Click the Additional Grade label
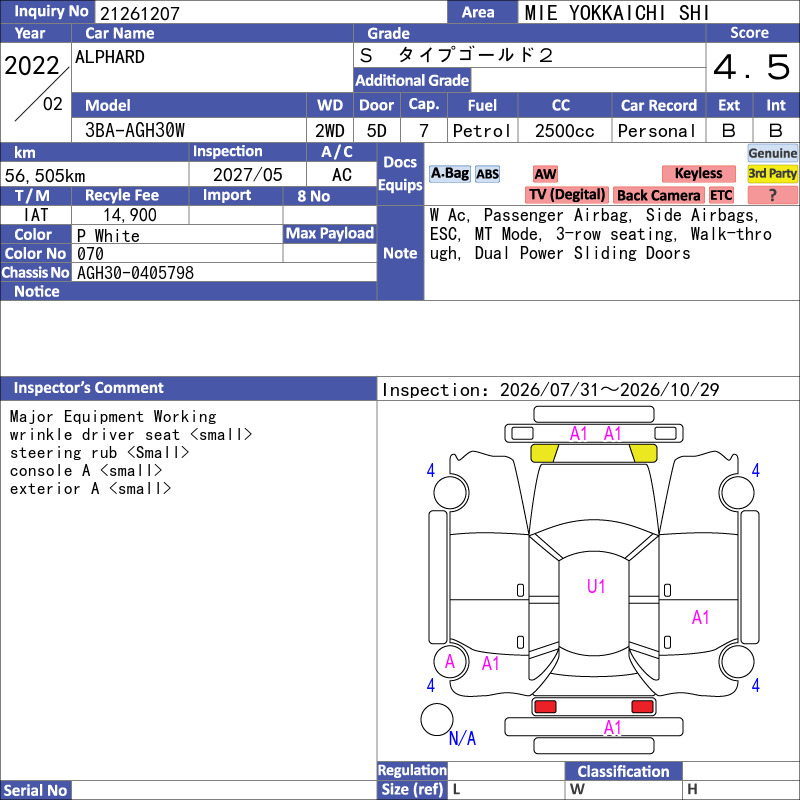Viewport: 800px width, 800px height. [412, 80]
